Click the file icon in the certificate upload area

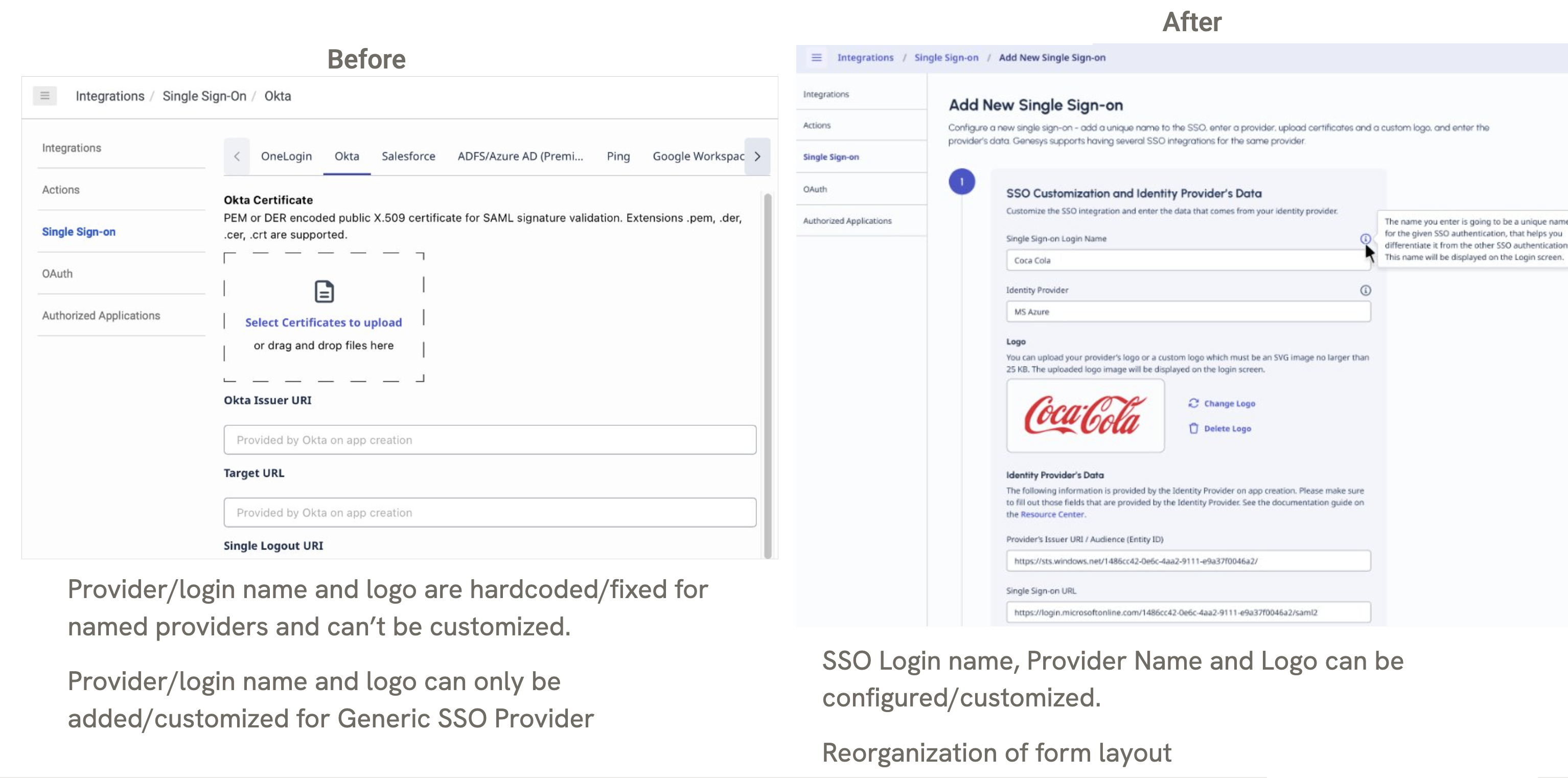click(324, 291)
